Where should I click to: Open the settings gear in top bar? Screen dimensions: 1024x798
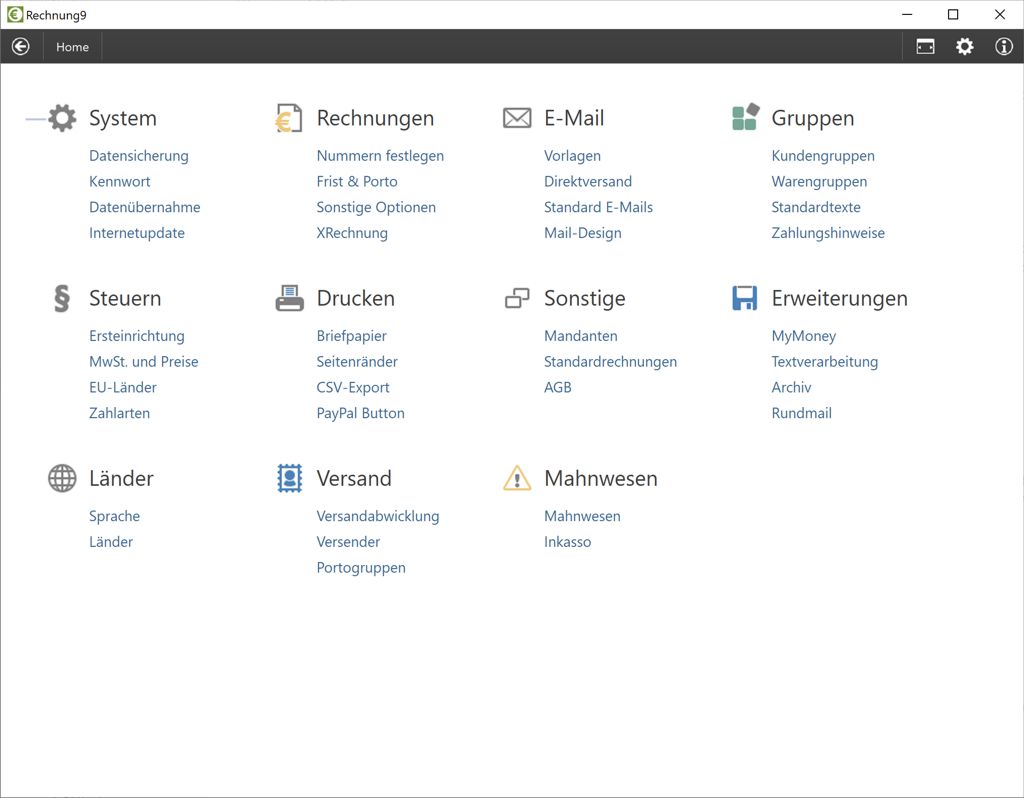point(964,47)
